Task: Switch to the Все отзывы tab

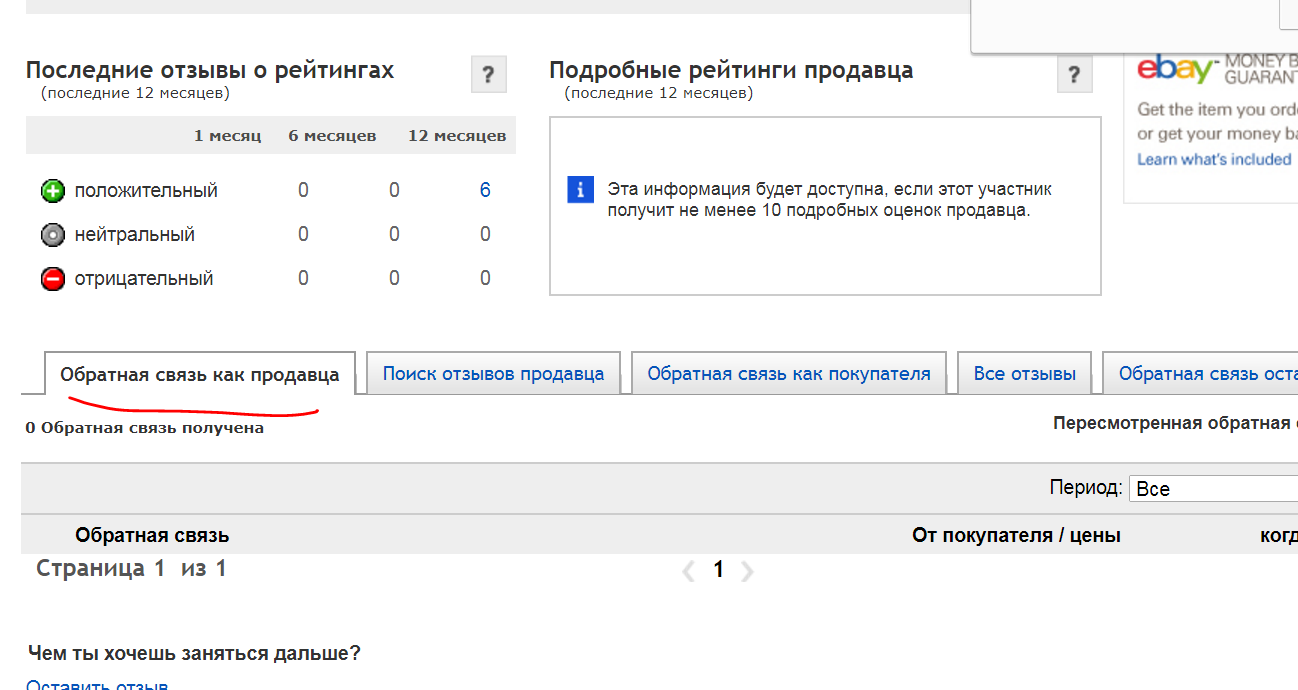Action: pos(1024,374)
